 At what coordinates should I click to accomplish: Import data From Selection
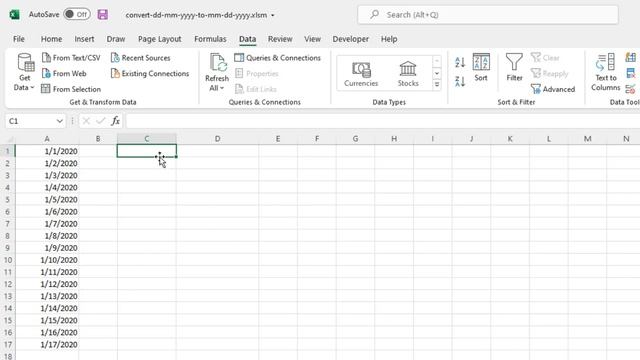tap(71, 89)
